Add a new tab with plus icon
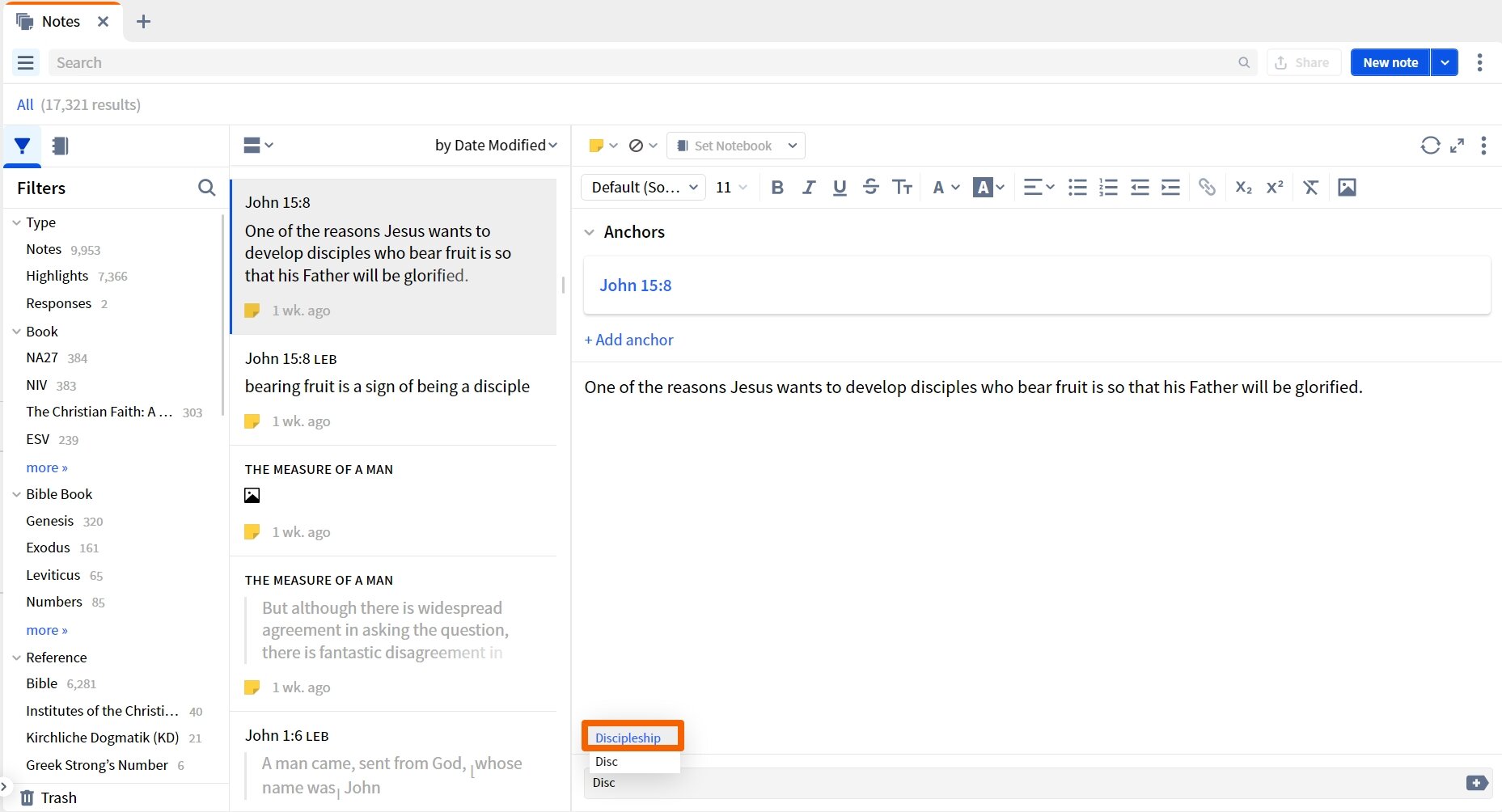Viewport: 1502px width, 812px height. (143, 22)
